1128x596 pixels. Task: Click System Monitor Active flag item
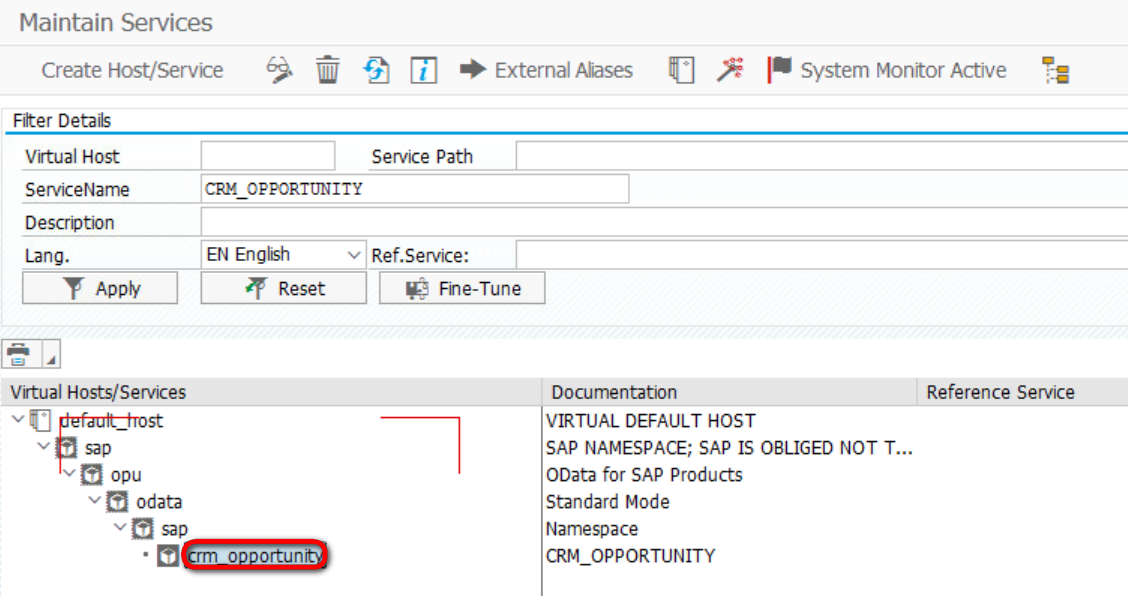(x=886, y=70)
